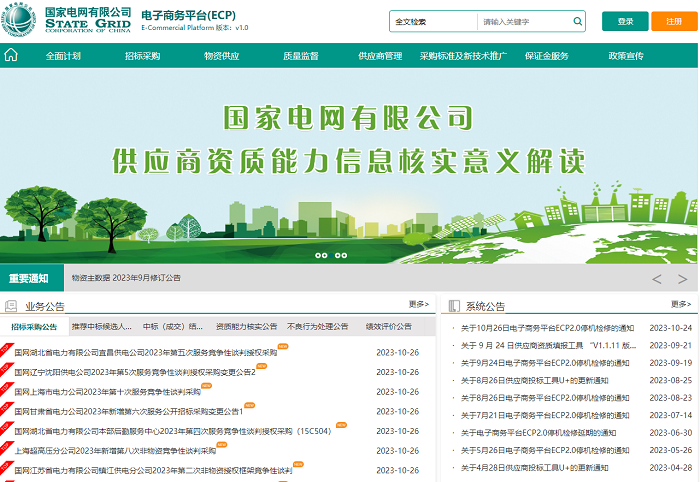Open the 政策宣传 menu
Viewport: 700px width, 482px height.
pos(626,56)
